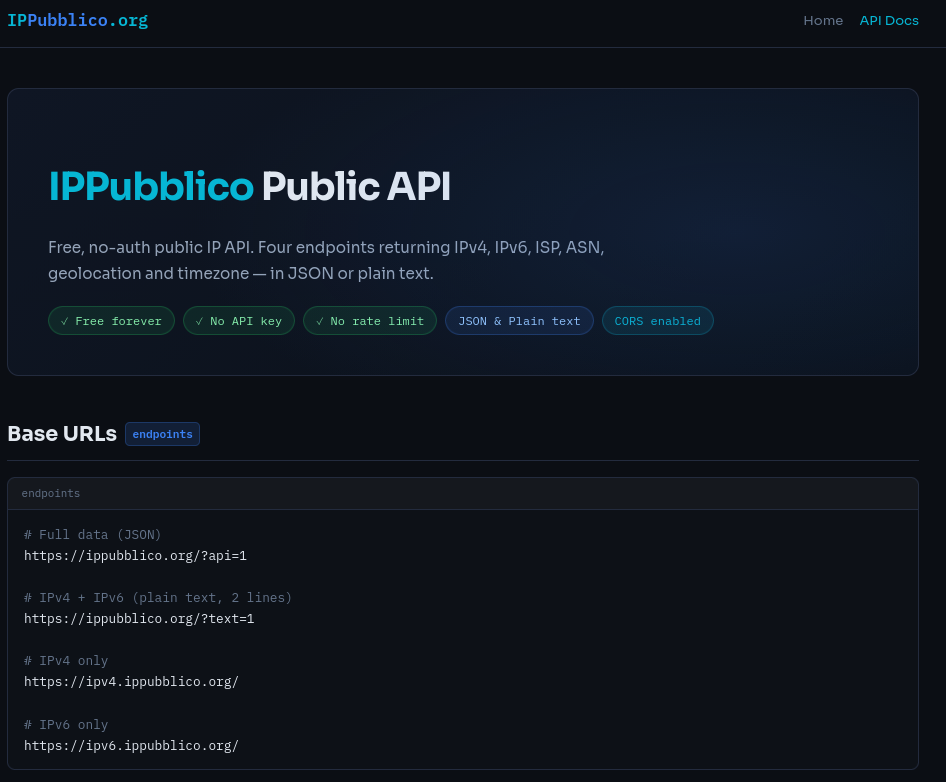Open the API Docs nav link
Viewport: 946px width, 782px height.
tap(889, 21)
